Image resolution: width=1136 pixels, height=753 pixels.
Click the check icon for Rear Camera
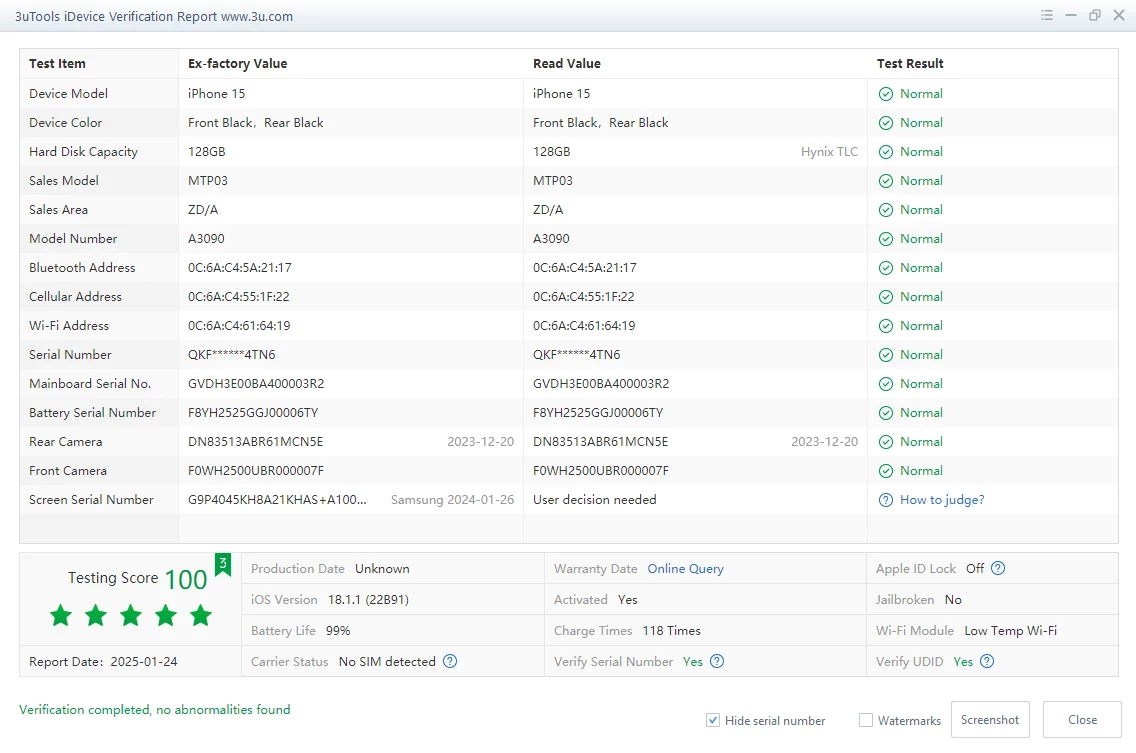(885, 442)
